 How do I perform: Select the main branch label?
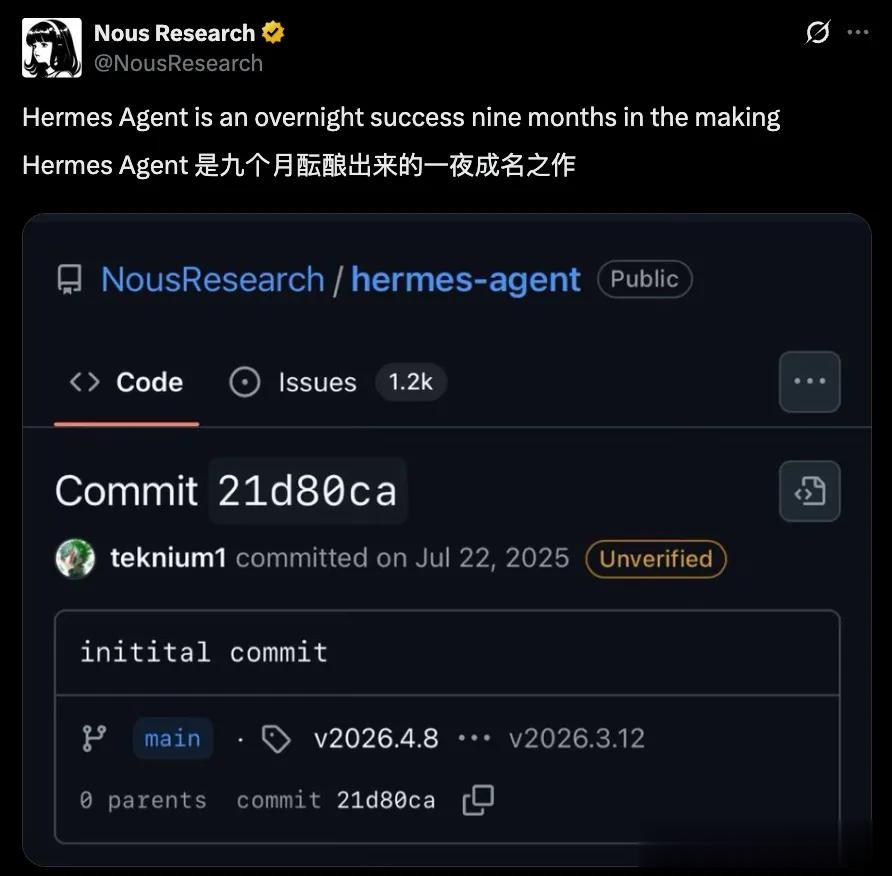[x=173, y=738]
